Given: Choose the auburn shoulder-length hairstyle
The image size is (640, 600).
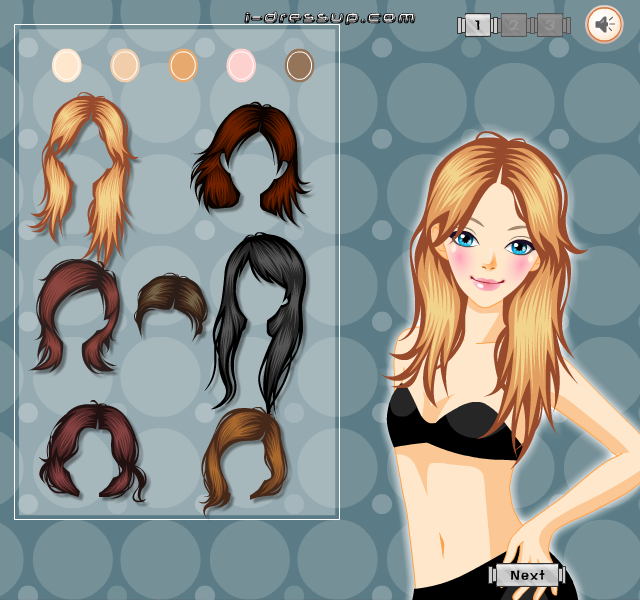Looking at the screenshot, I should (250, 162).
